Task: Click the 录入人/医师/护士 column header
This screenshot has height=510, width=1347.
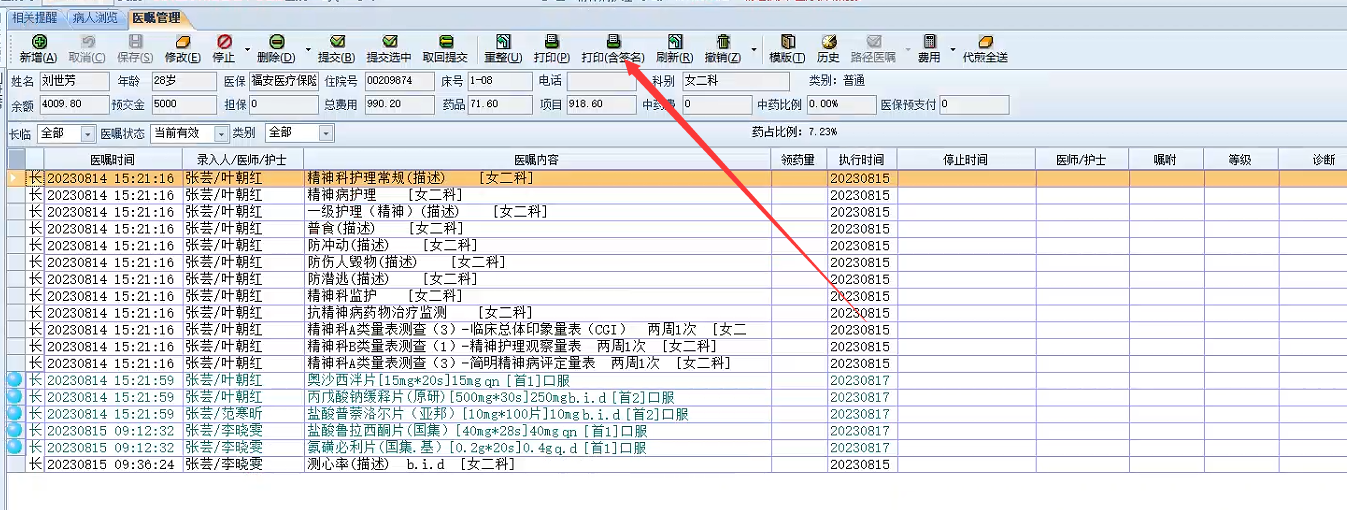Action: (243, 160)
